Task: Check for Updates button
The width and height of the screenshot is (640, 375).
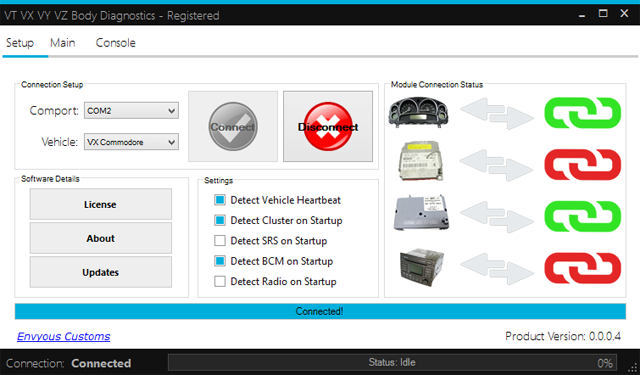Action: coord(100,272)
